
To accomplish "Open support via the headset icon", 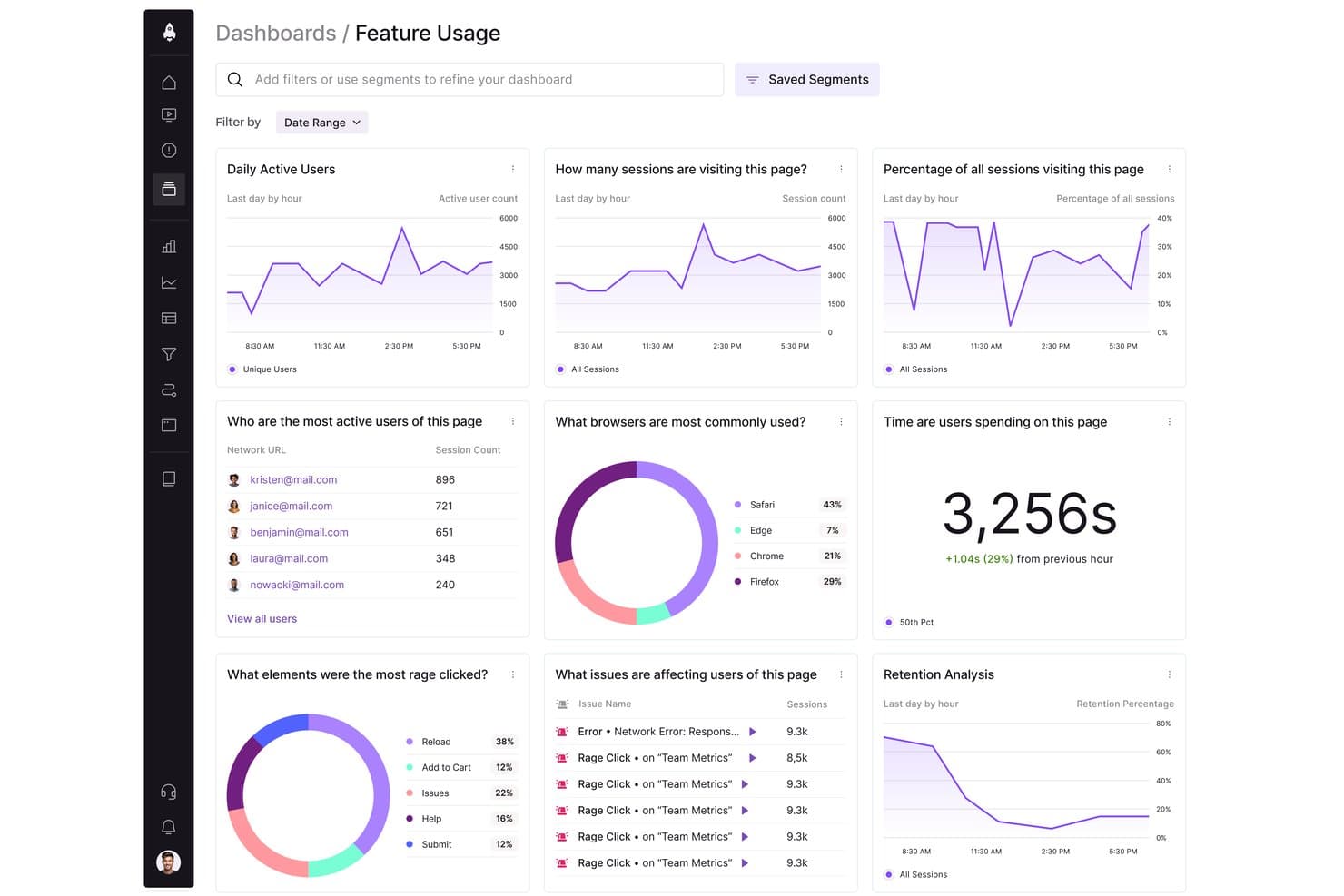I will pyautogui.click(x=169, y=792).
